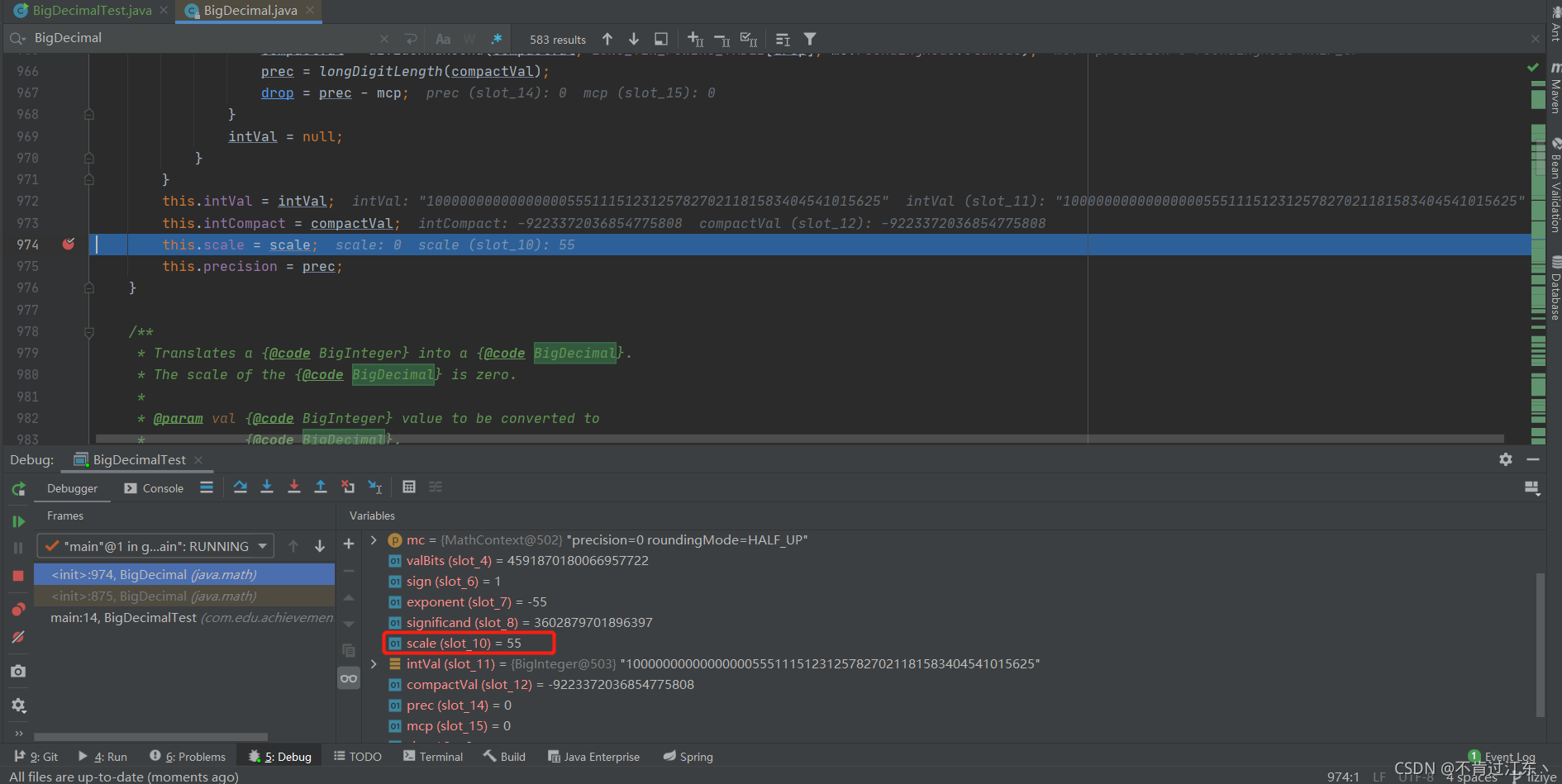
Task: Show execution point
Action: pyautogui.click(x=207, y=487)
